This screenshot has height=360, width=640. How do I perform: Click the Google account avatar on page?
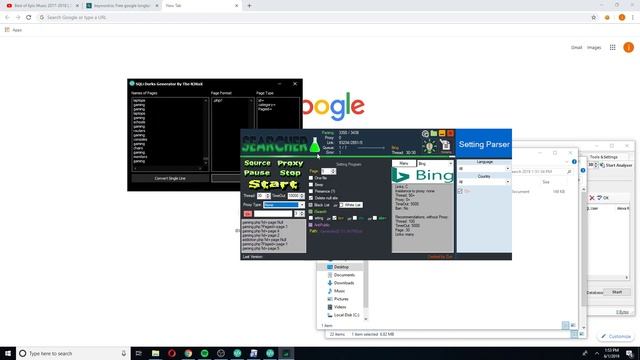click(x=629, y=47)
